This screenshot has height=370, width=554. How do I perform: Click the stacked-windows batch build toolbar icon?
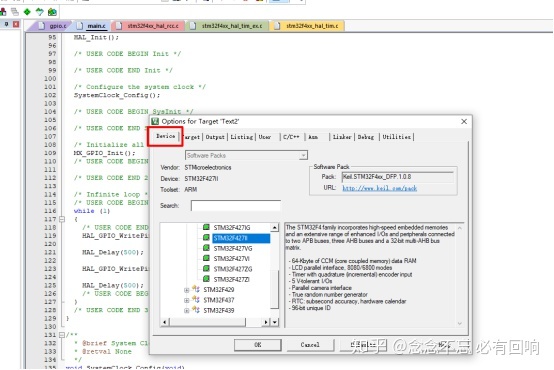click(15, 12)
